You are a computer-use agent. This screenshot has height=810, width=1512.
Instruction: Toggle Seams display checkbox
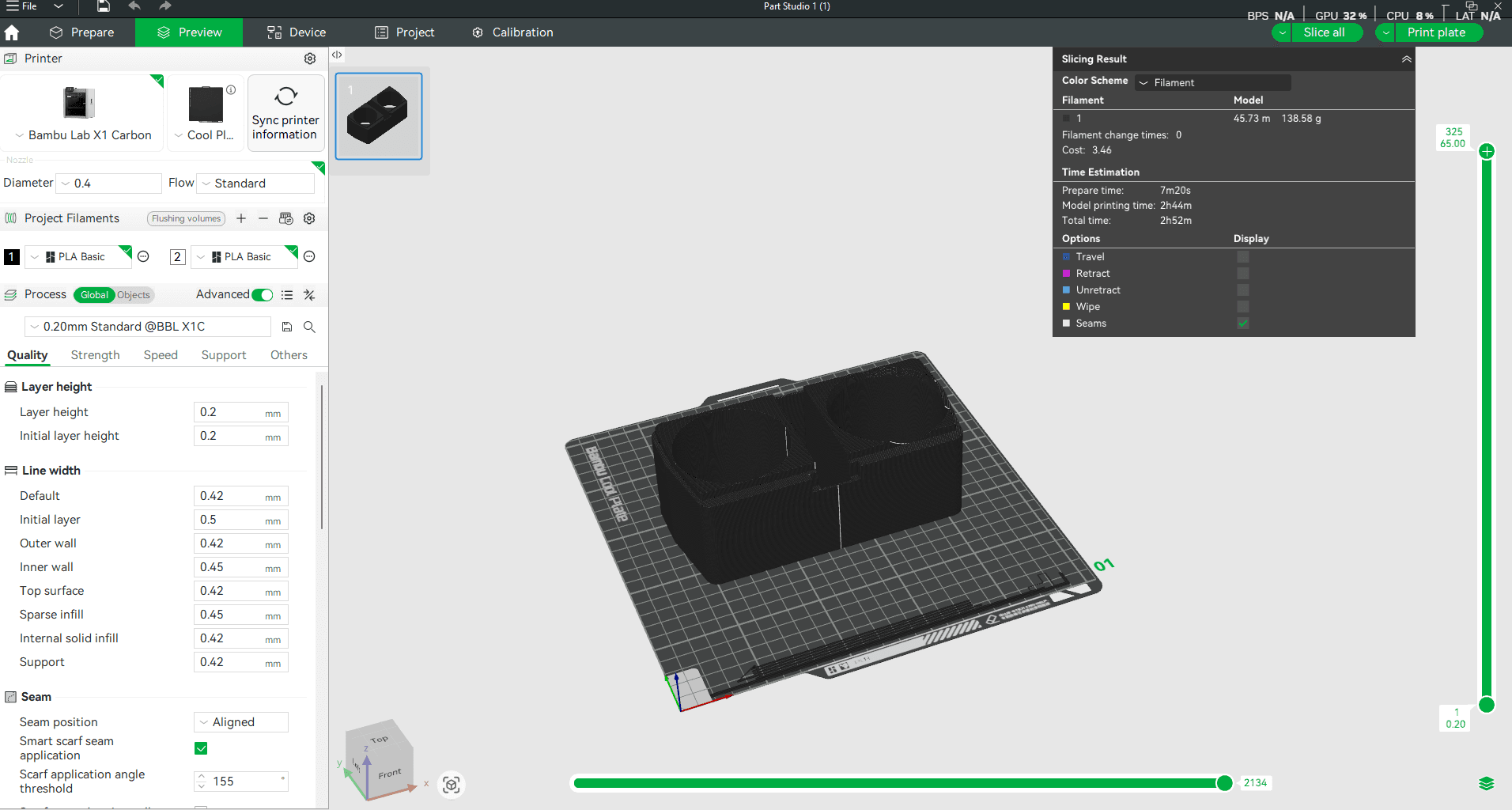[x=1243, y=324]
